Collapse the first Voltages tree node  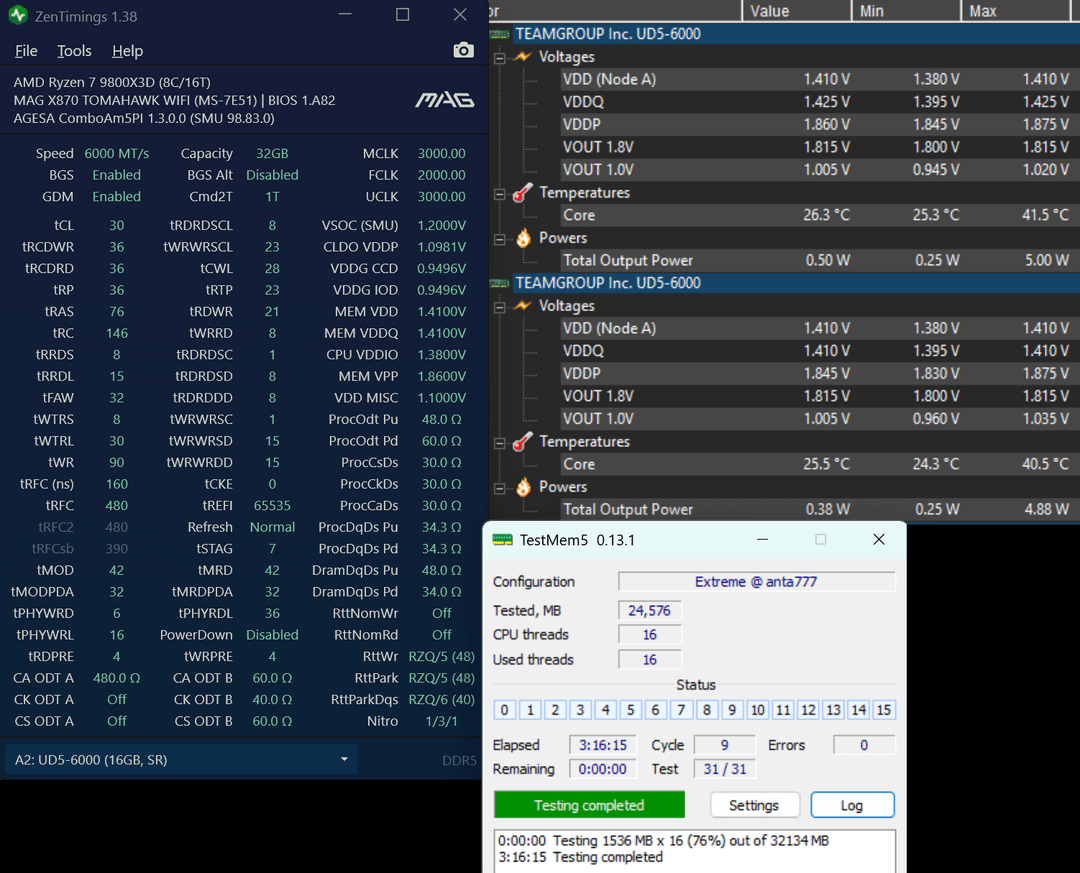(499, 57)
